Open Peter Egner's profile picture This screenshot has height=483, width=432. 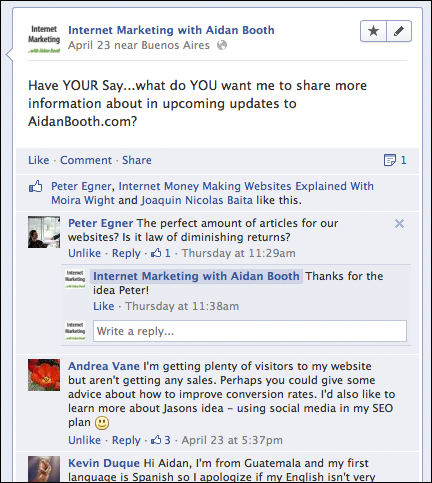[44, 232]
